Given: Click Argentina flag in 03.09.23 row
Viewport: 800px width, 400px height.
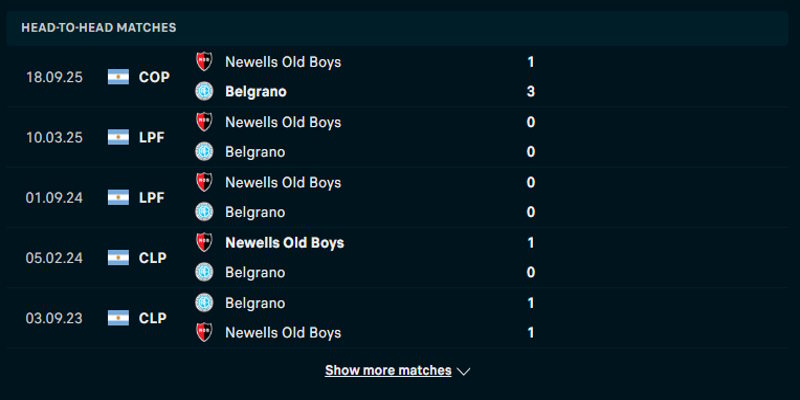Looking at the screenshot, I should [119, 318].
